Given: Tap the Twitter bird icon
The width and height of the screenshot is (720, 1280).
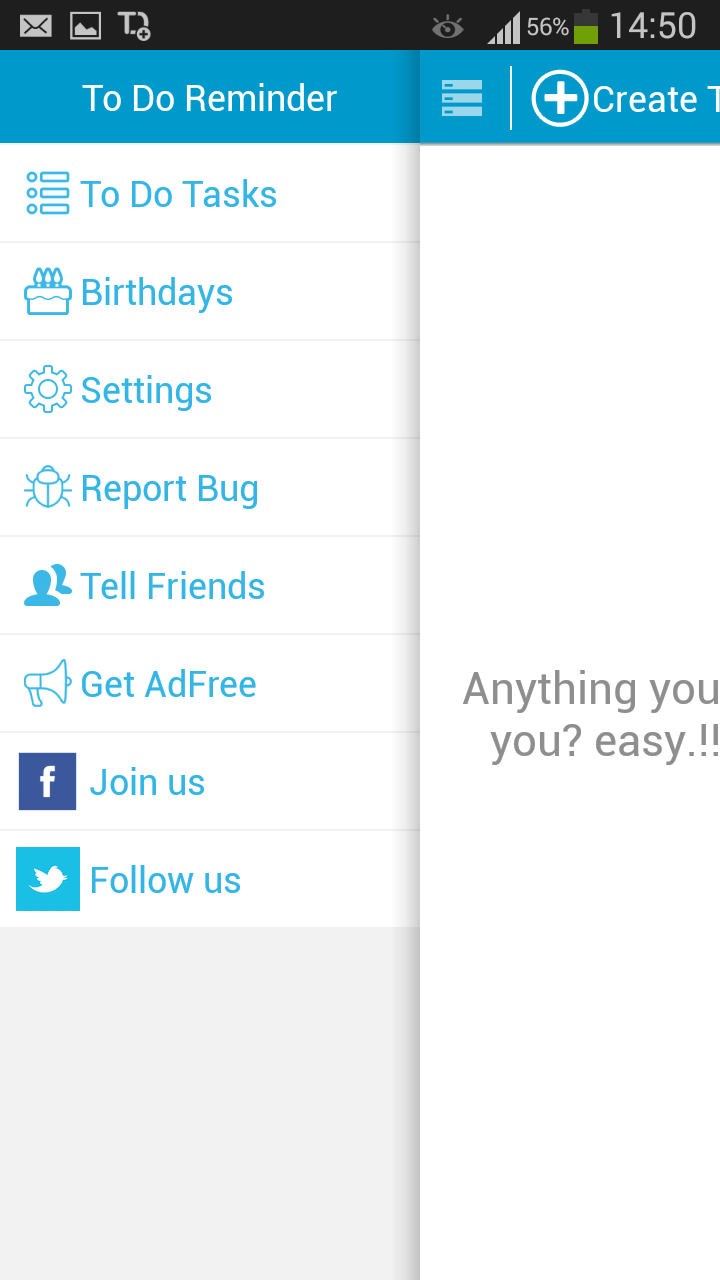Looking at the screenshot, I should [48, 879].
